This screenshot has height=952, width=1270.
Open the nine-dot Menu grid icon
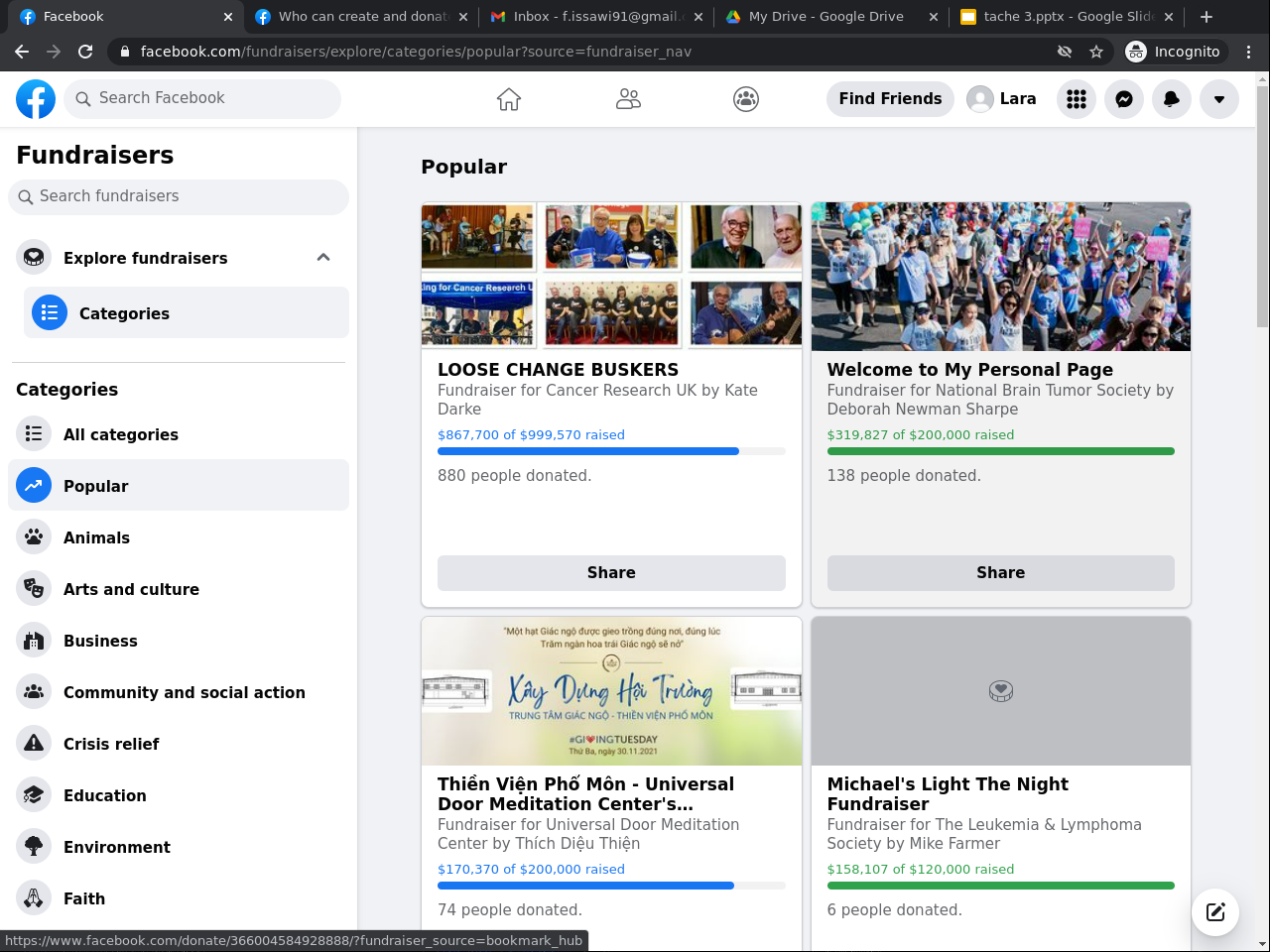[x=1077, y=99]
